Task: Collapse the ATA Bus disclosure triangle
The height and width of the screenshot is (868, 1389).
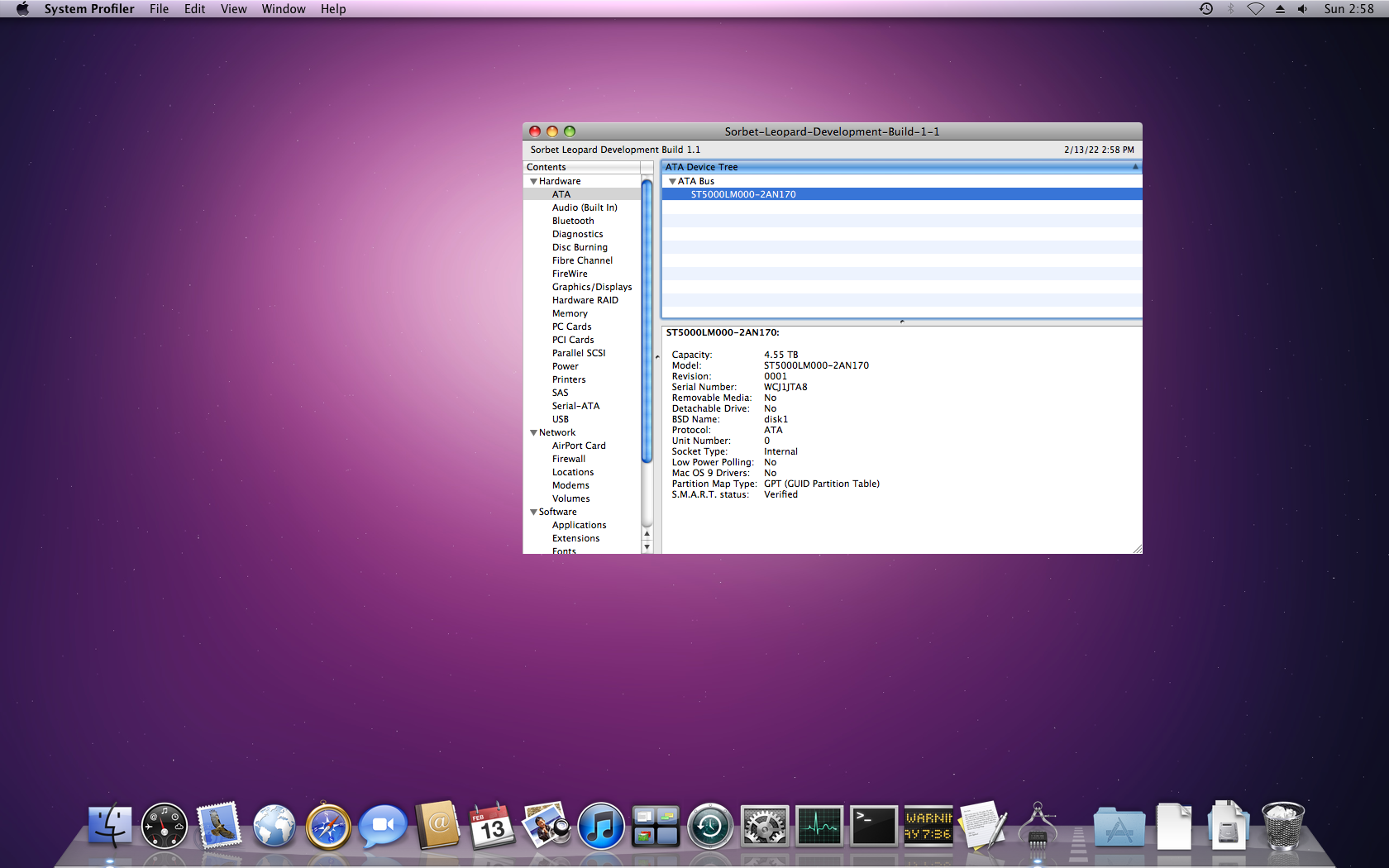Action: pyautogui.click(x=672, y=181)
